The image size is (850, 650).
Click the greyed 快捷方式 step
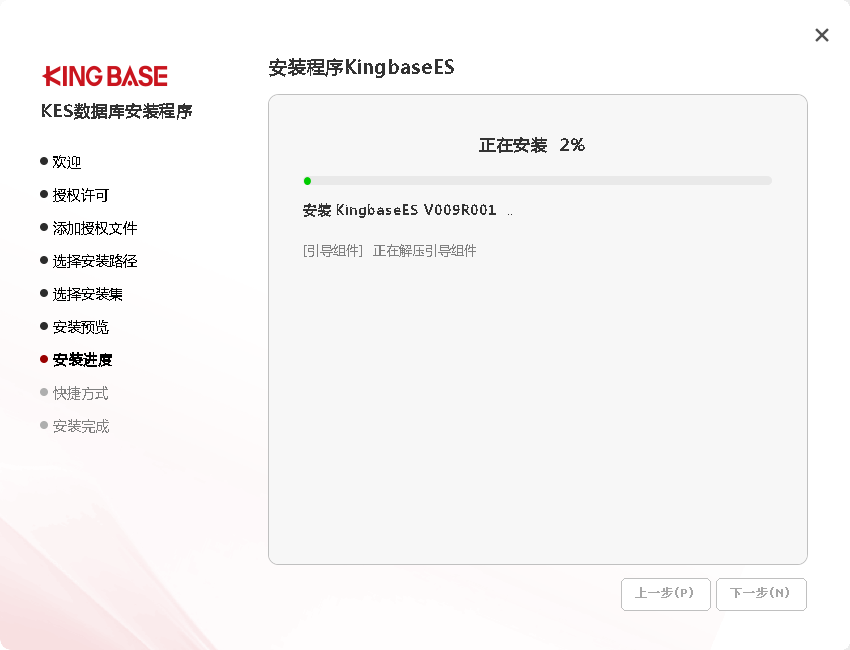click(x=81, y=393)
